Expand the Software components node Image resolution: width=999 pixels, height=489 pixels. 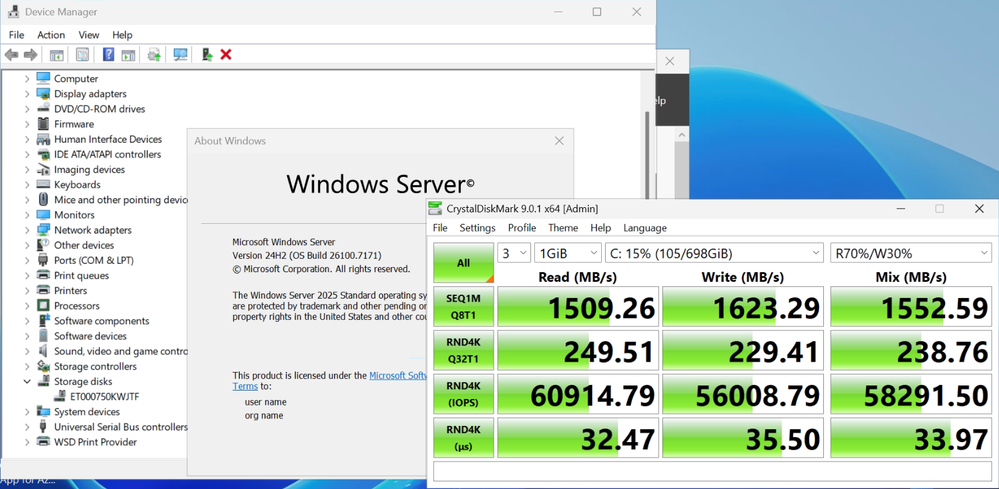(27, 321)
